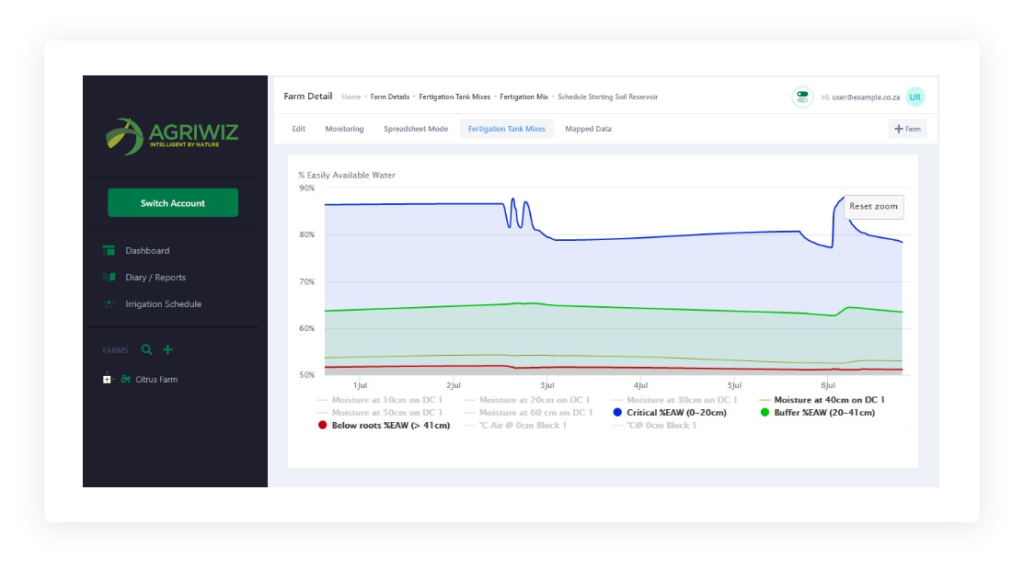Open the user@example.co.za account menu
The image size is (1024, 570).
click(x=860, y=97)
